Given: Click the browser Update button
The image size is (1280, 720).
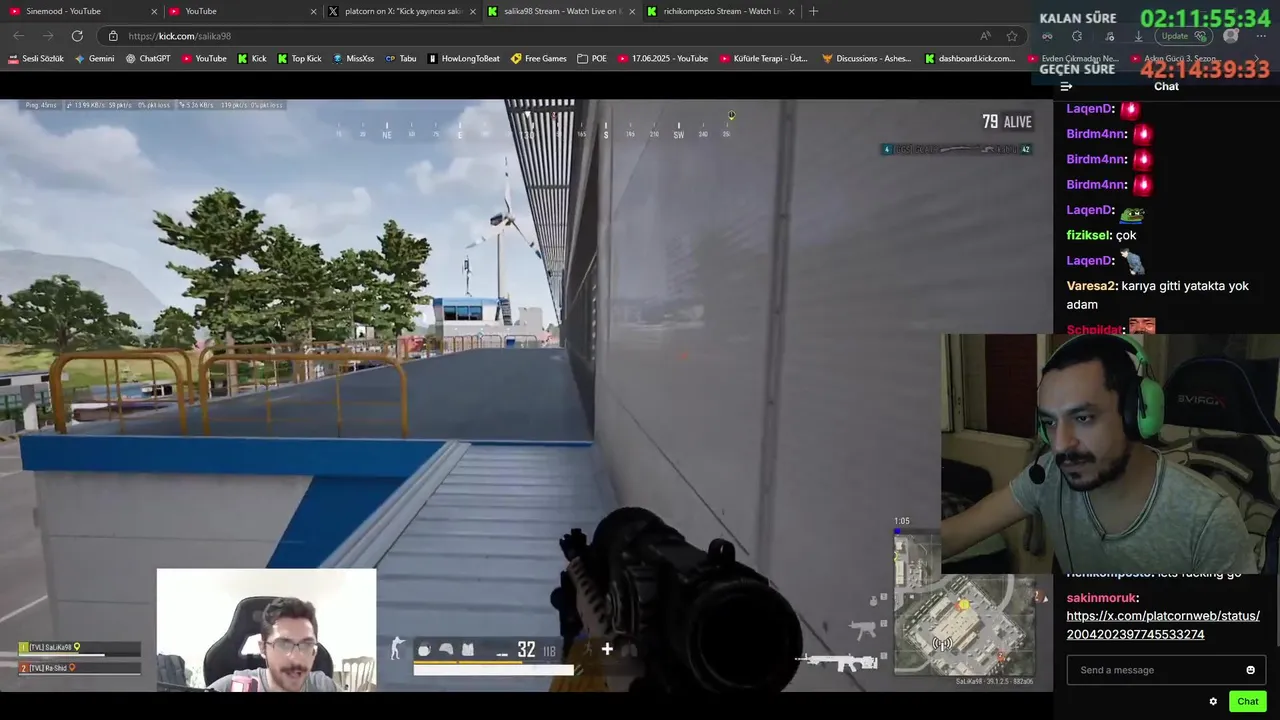Looking at the screenshot, I should pos(1186,36).
